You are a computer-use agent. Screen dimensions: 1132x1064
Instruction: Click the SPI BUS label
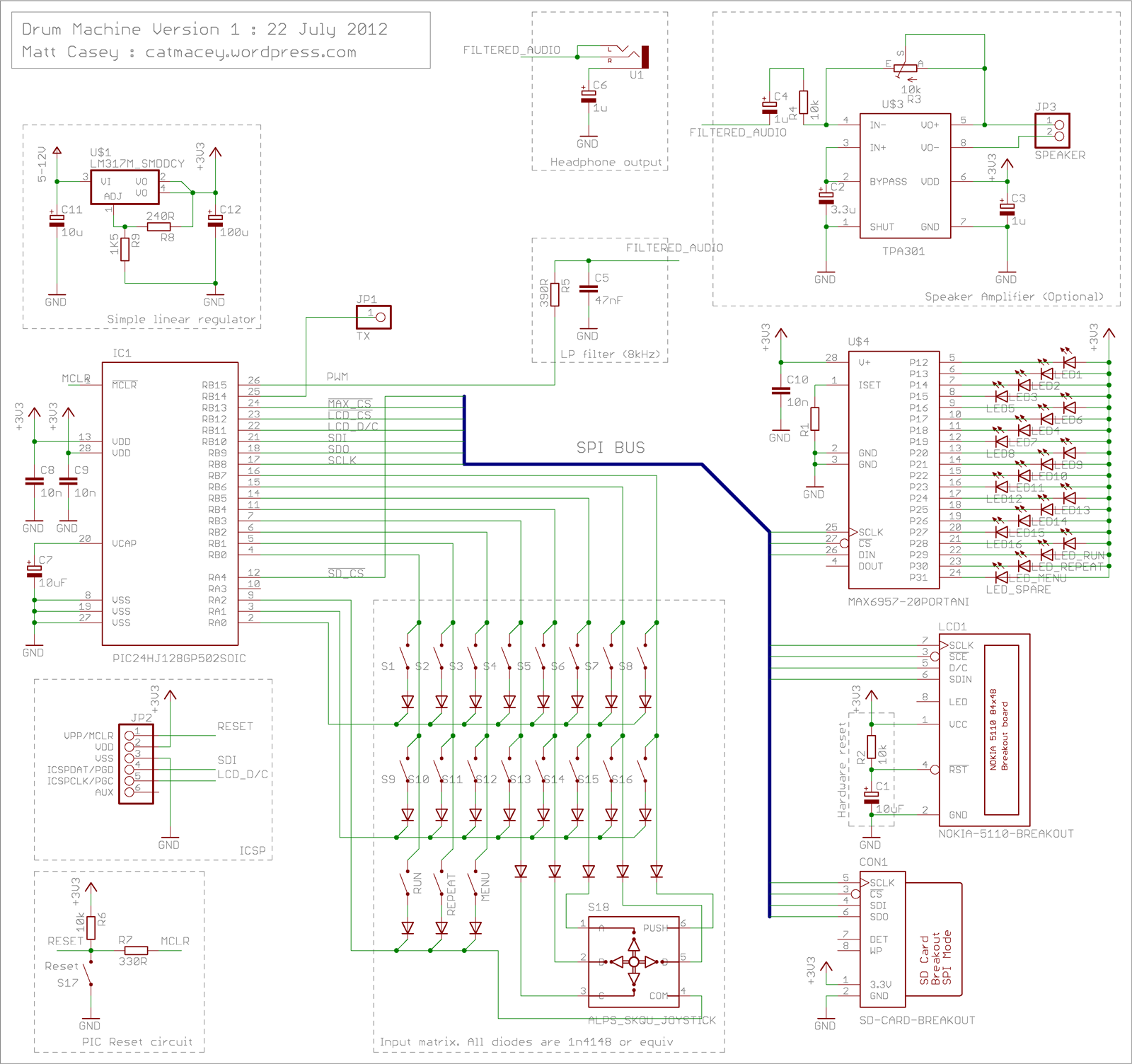click(x=611, y=447)
